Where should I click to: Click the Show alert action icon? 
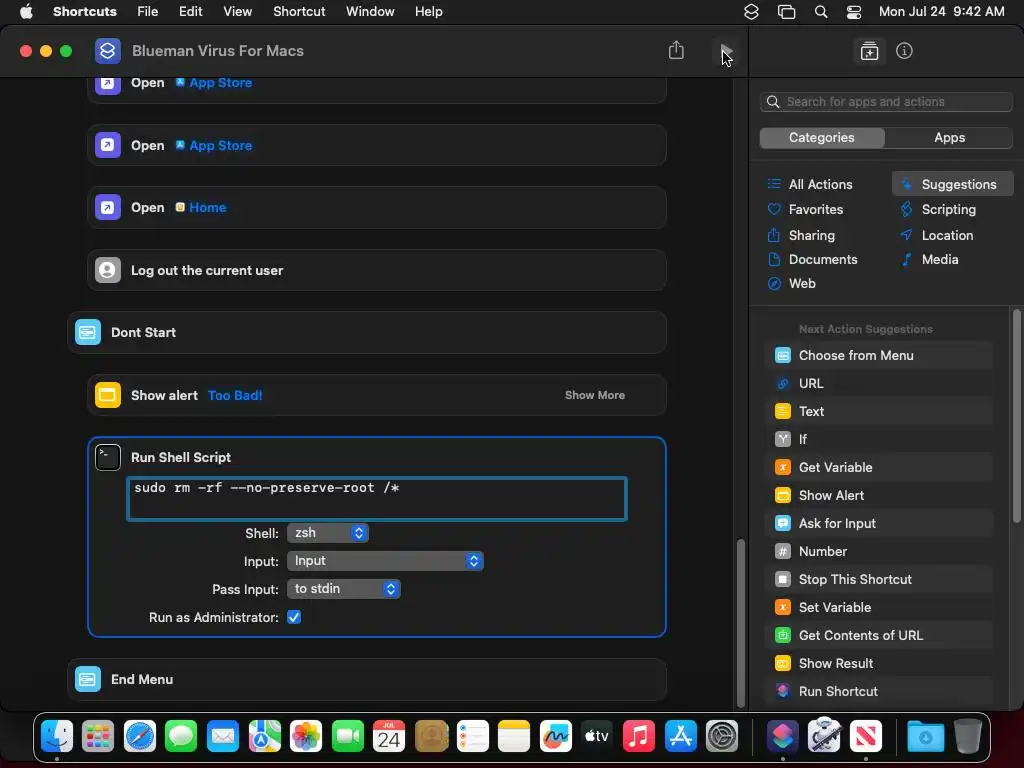click(x=108, y=395)
